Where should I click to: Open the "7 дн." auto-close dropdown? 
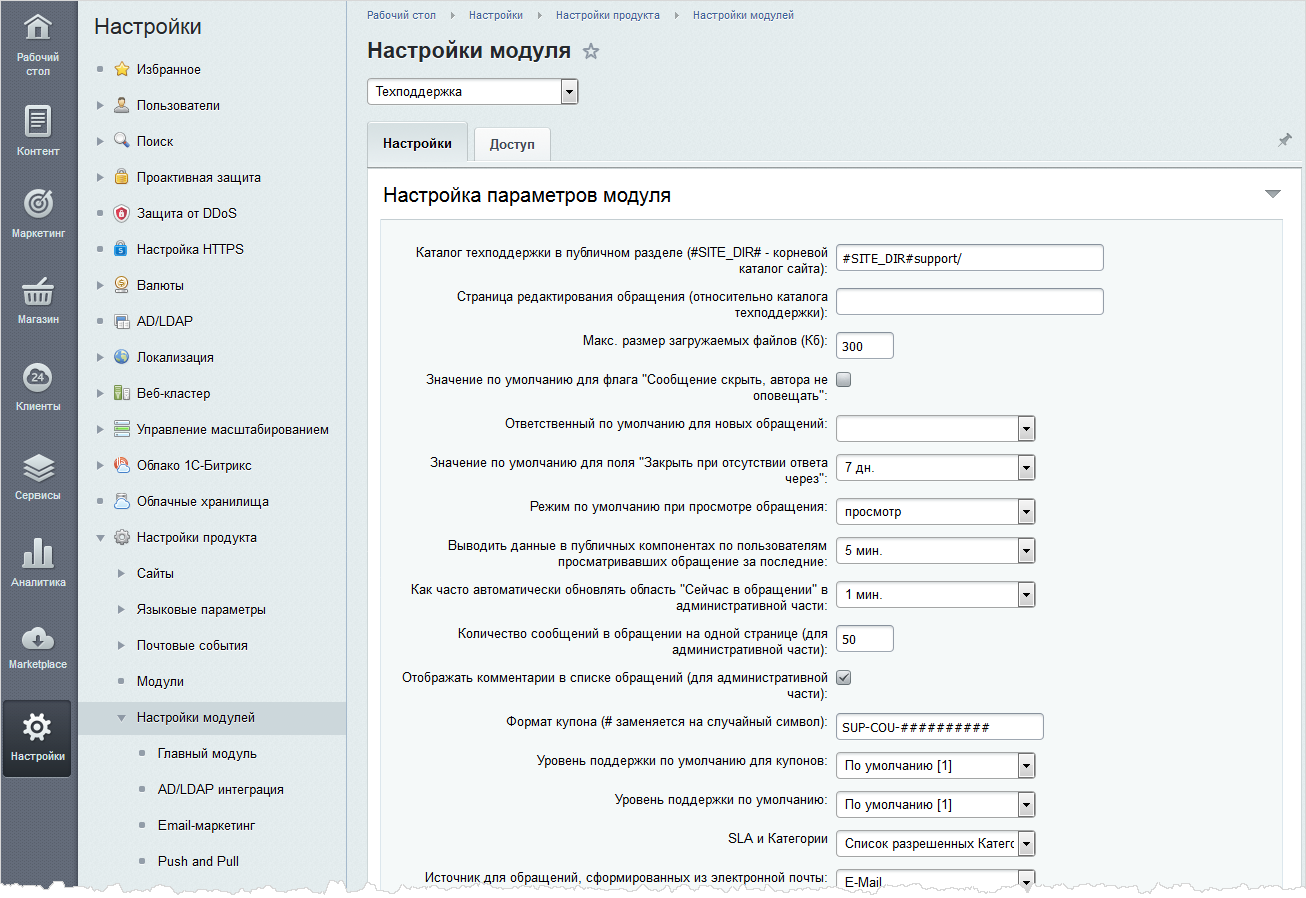[x=935, y=467]
